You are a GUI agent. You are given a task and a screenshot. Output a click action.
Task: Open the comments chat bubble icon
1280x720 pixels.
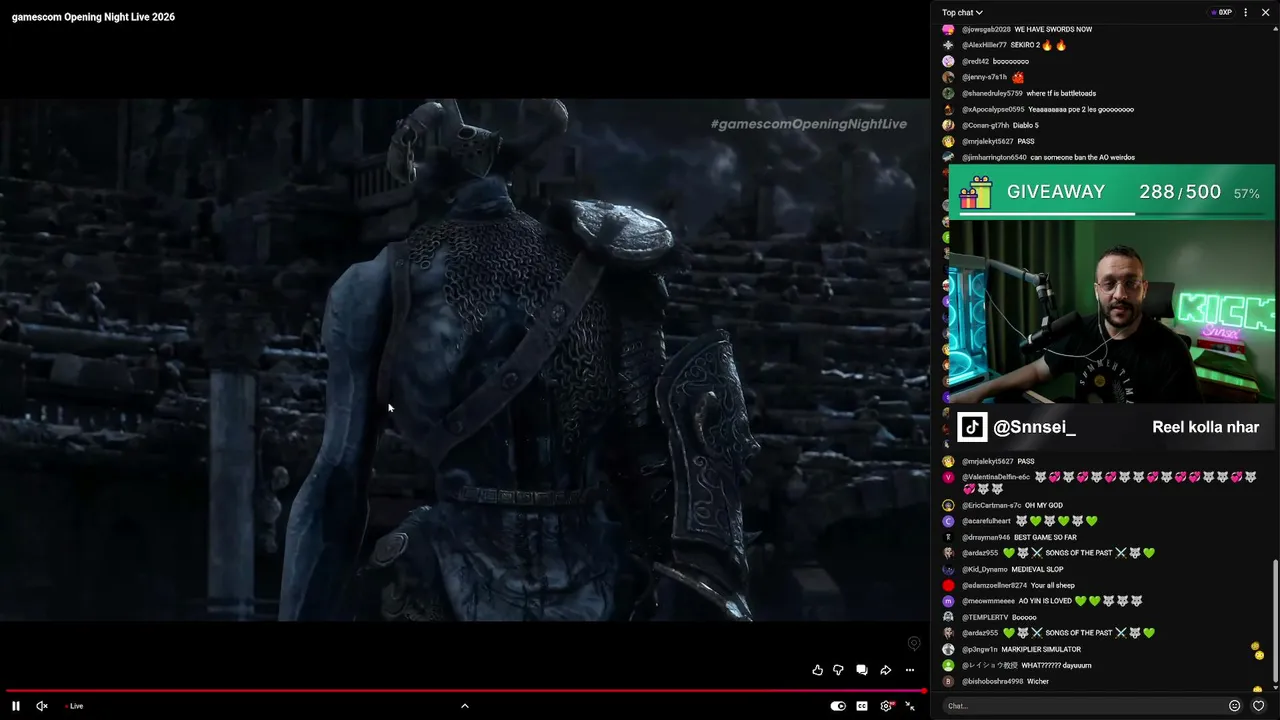tap(862, 670)
